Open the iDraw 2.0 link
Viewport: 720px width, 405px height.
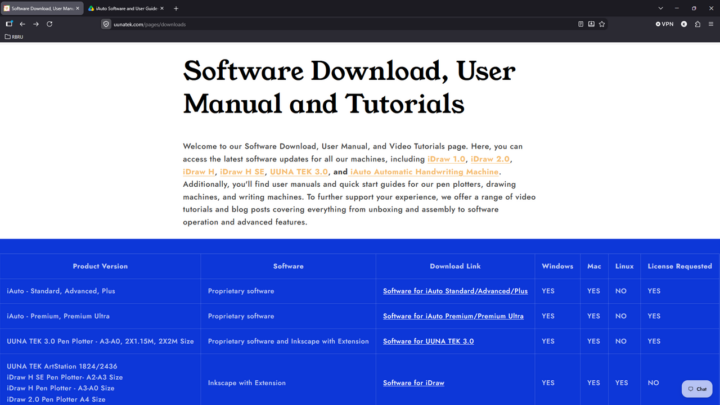490,159
